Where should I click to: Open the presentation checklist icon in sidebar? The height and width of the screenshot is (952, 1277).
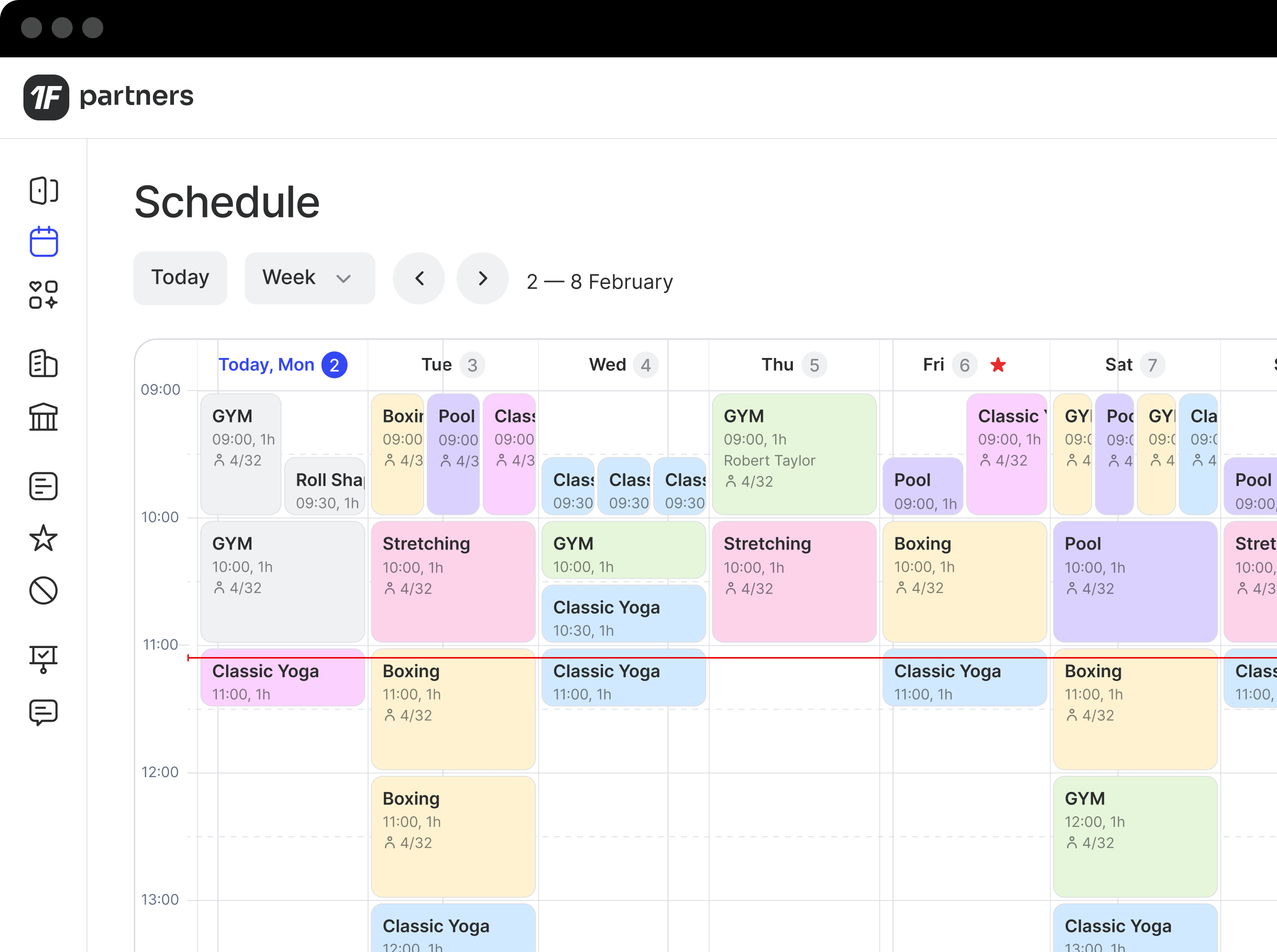pyautogui.click(x=43, y=659)
